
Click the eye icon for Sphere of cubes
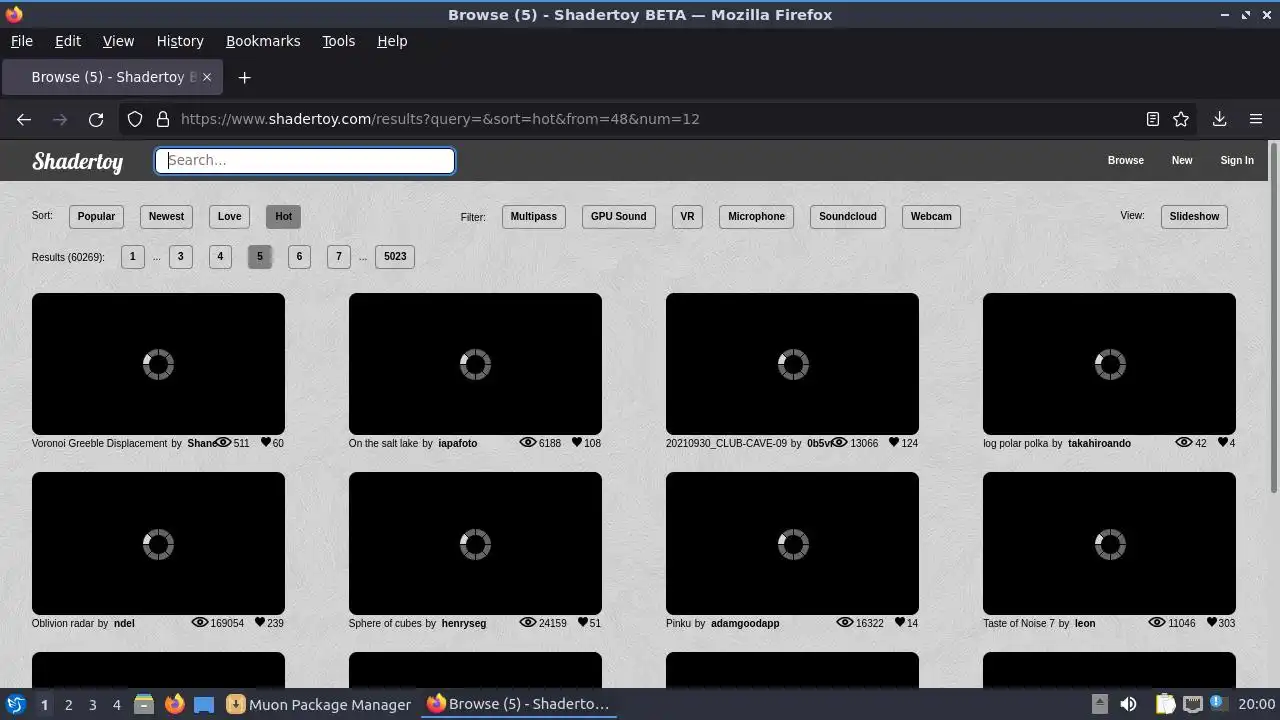pos(528,622)
